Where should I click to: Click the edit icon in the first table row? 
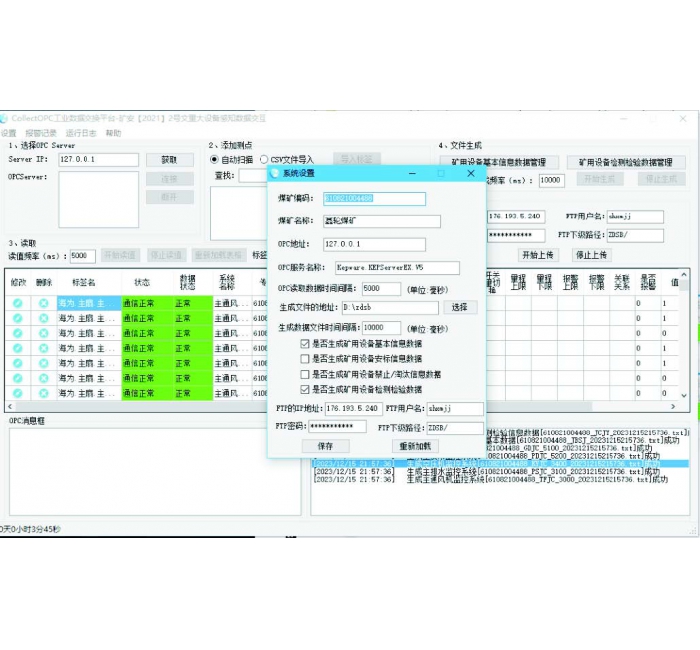pyautogui.click(x=17, y=303)
